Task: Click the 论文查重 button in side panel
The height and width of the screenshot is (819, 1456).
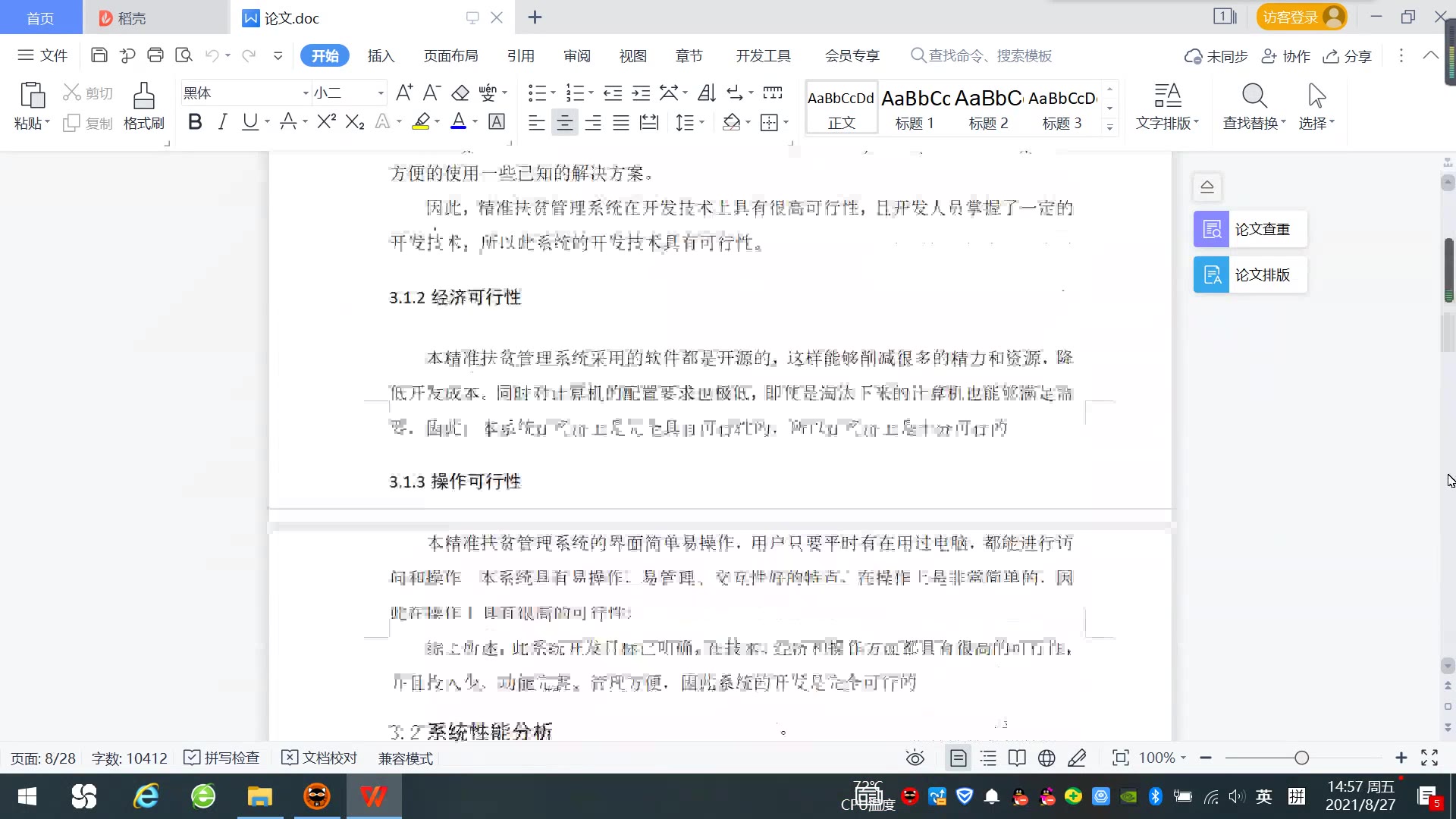Action: (1250, 229)
